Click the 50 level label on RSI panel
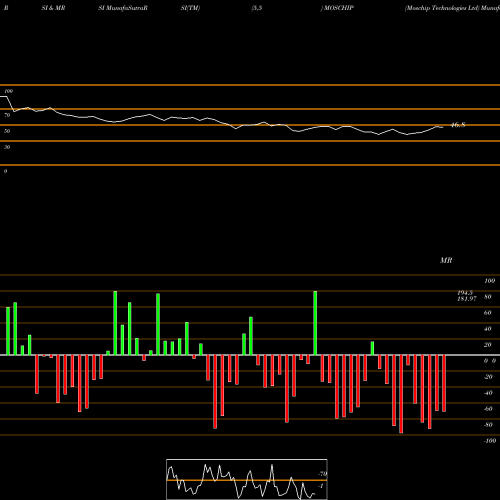Image resolution: width=500 pixels, height=500 pixels. coord(7,131)
